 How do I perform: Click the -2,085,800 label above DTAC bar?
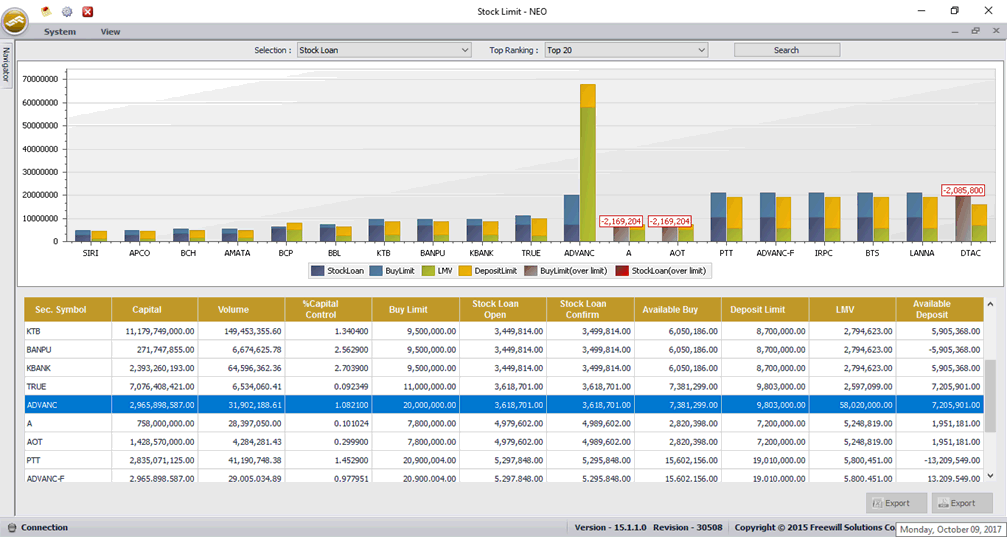(x=962, y=191)
